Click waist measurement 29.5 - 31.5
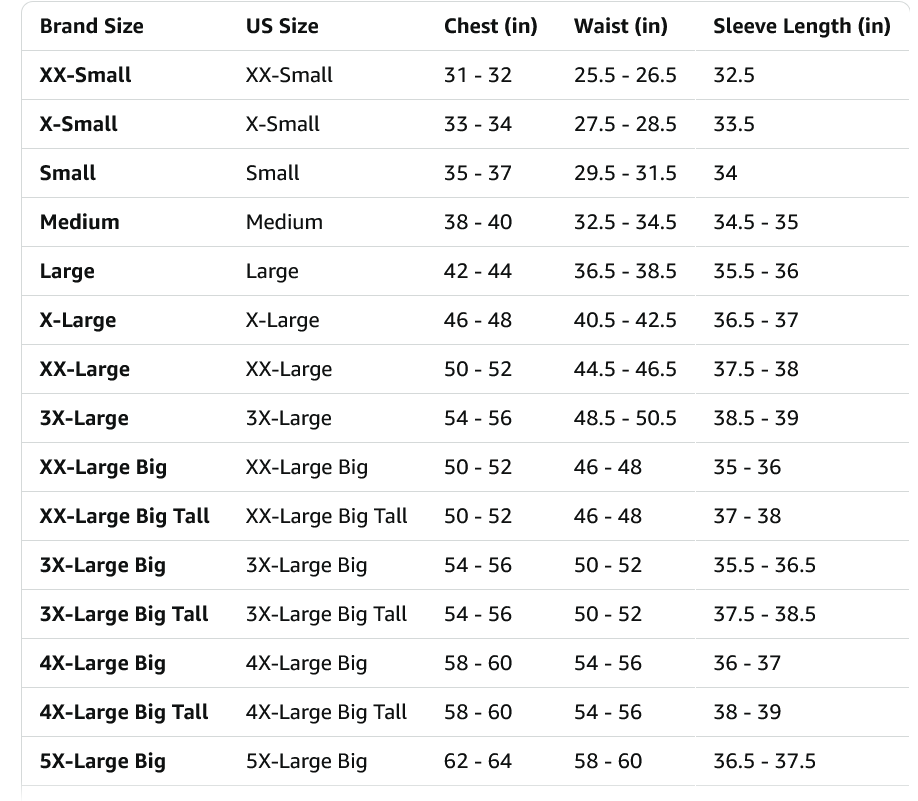The width and height of the screenshot is (918, 801). pos(625,173)
